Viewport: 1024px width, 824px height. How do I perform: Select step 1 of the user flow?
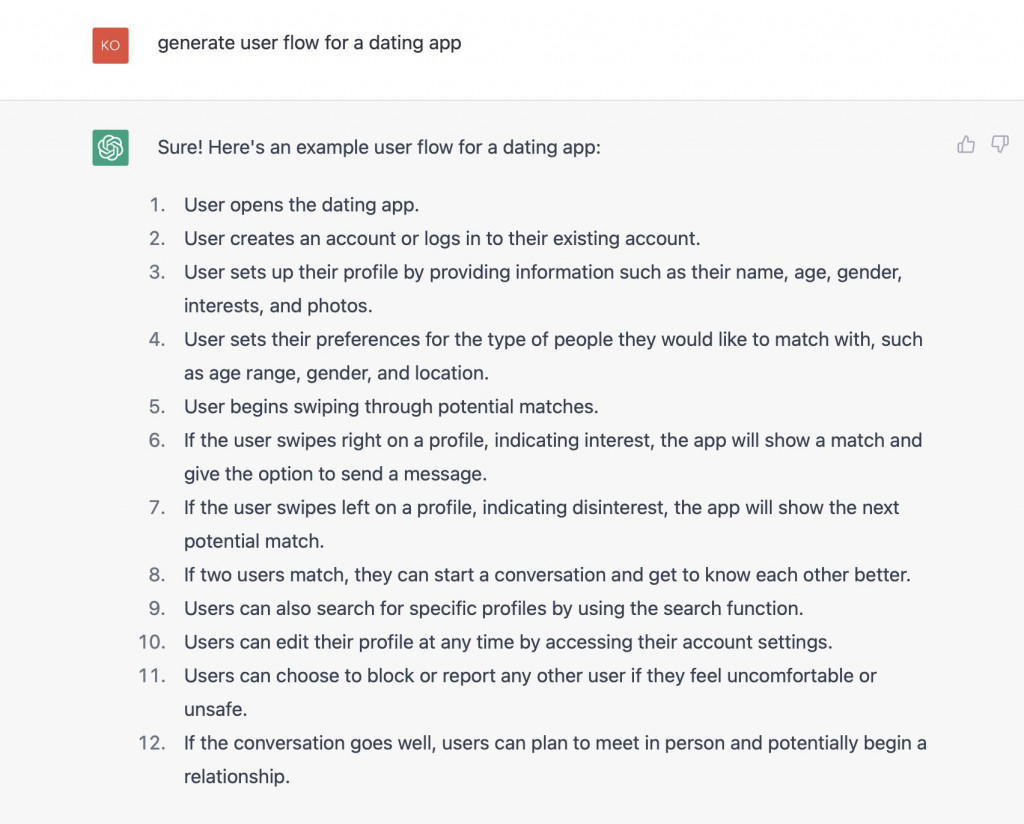(x=300, y=205)
